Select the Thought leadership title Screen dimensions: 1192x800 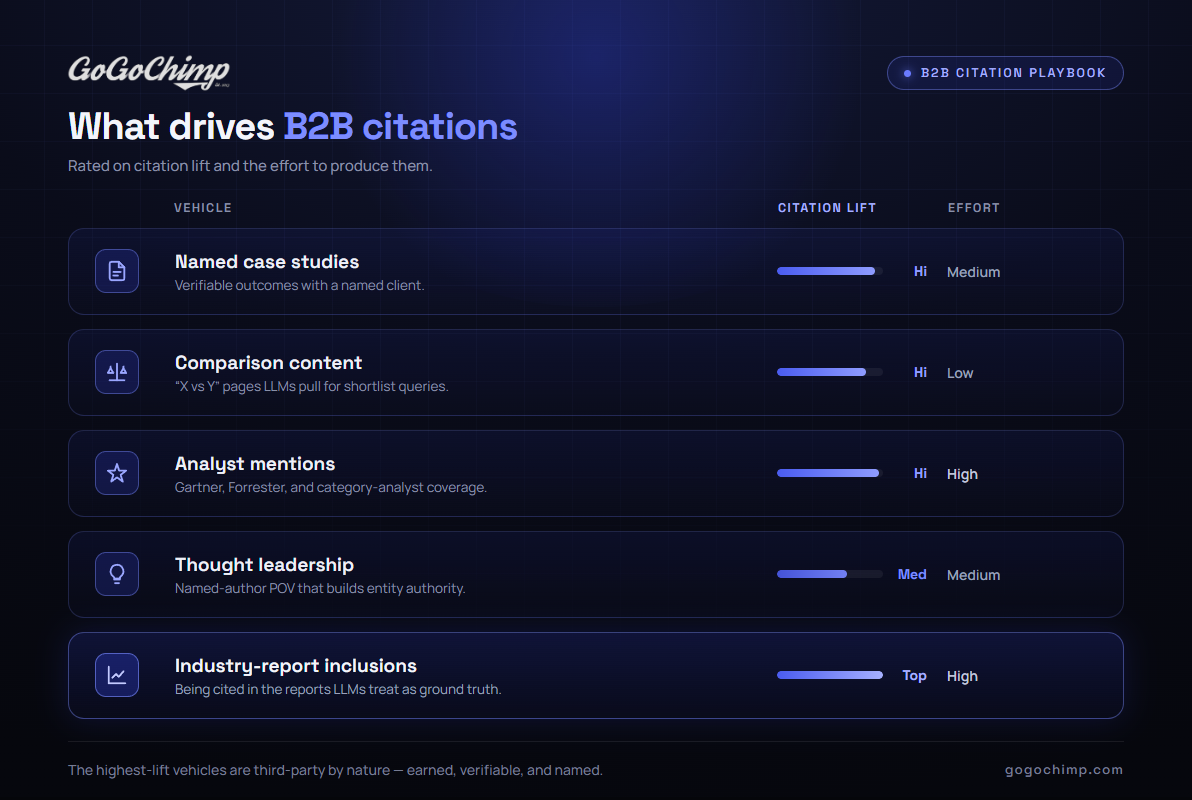pos(265,565)
